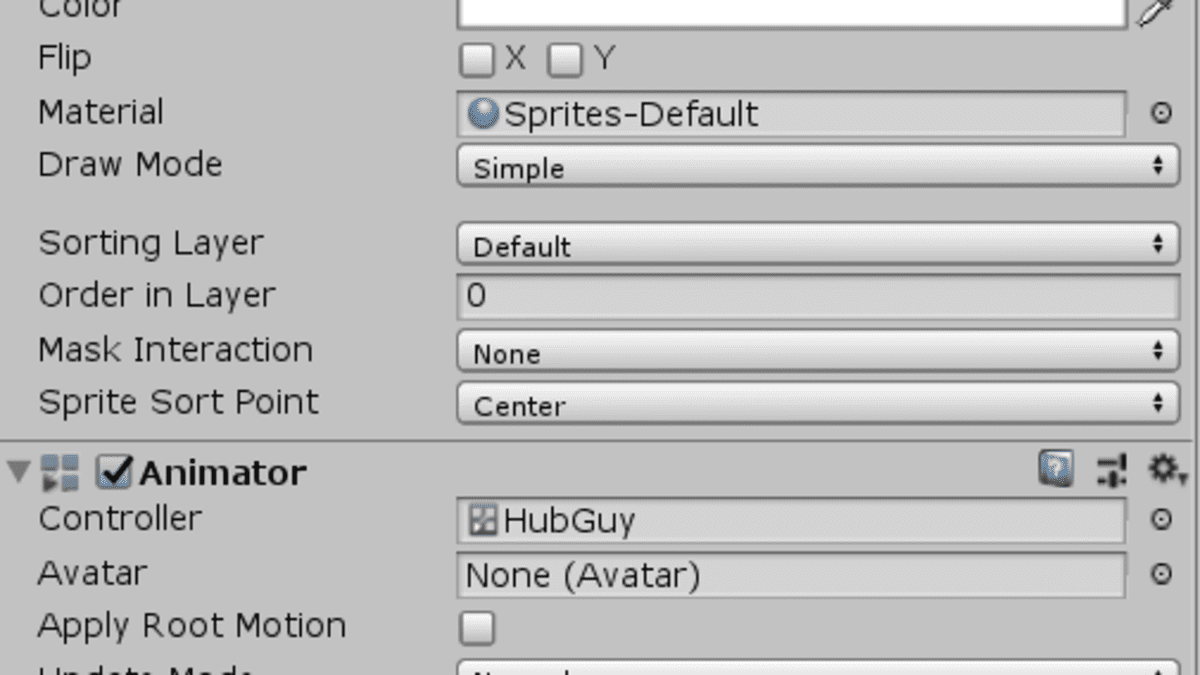Image resolution: width=1200 pixels, height=675 pixels.
Task: Open Material object picker circle
Action: pyautogui.click(x=1160, y=114)
